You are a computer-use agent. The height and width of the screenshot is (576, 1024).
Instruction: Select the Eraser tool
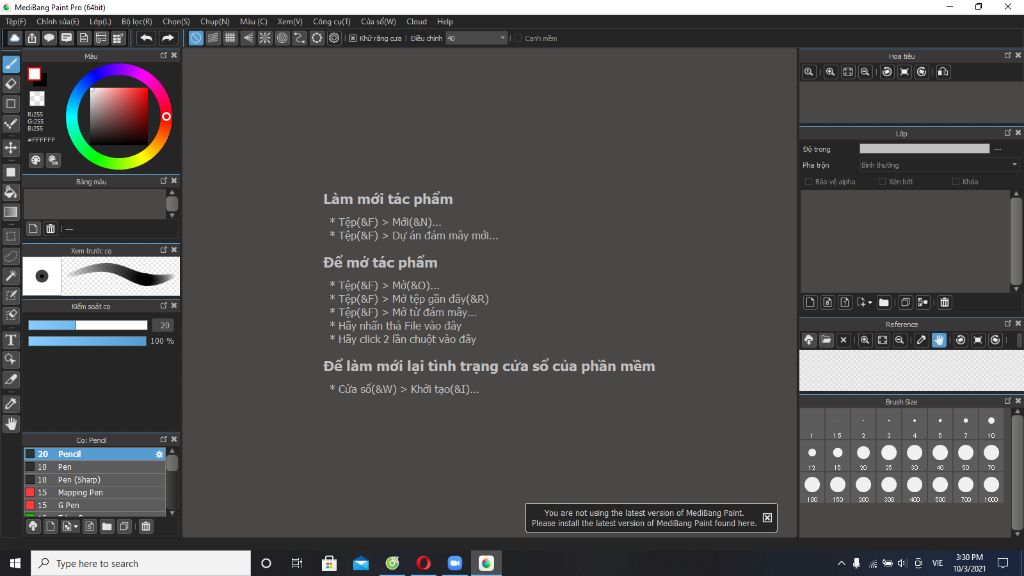pos(11,84)
